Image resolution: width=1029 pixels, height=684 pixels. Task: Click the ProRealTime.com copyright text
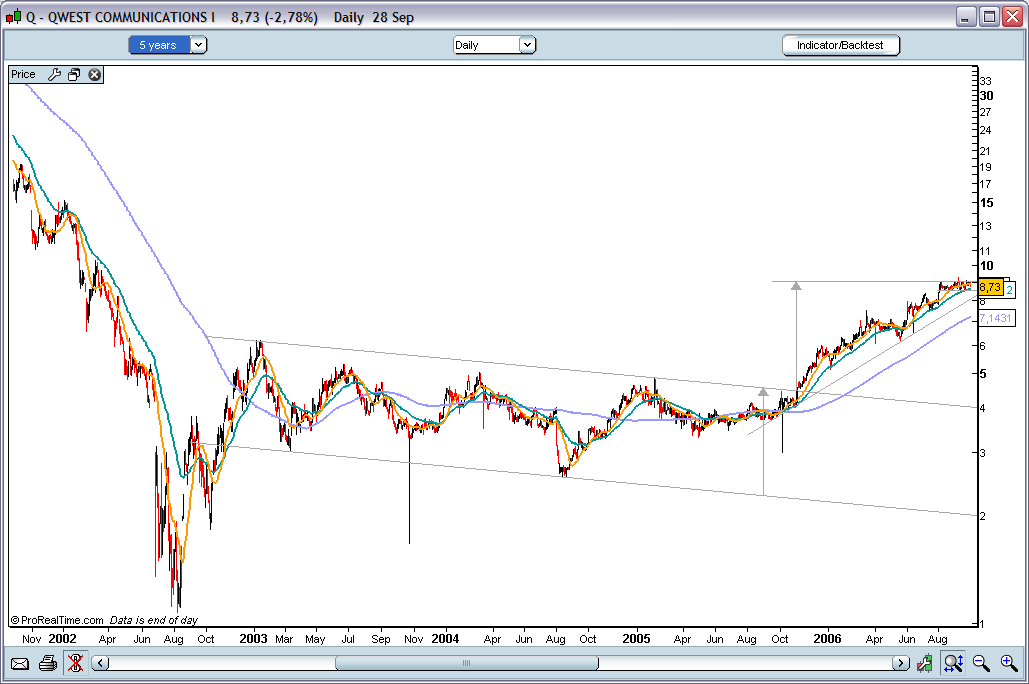pos(57,620)
